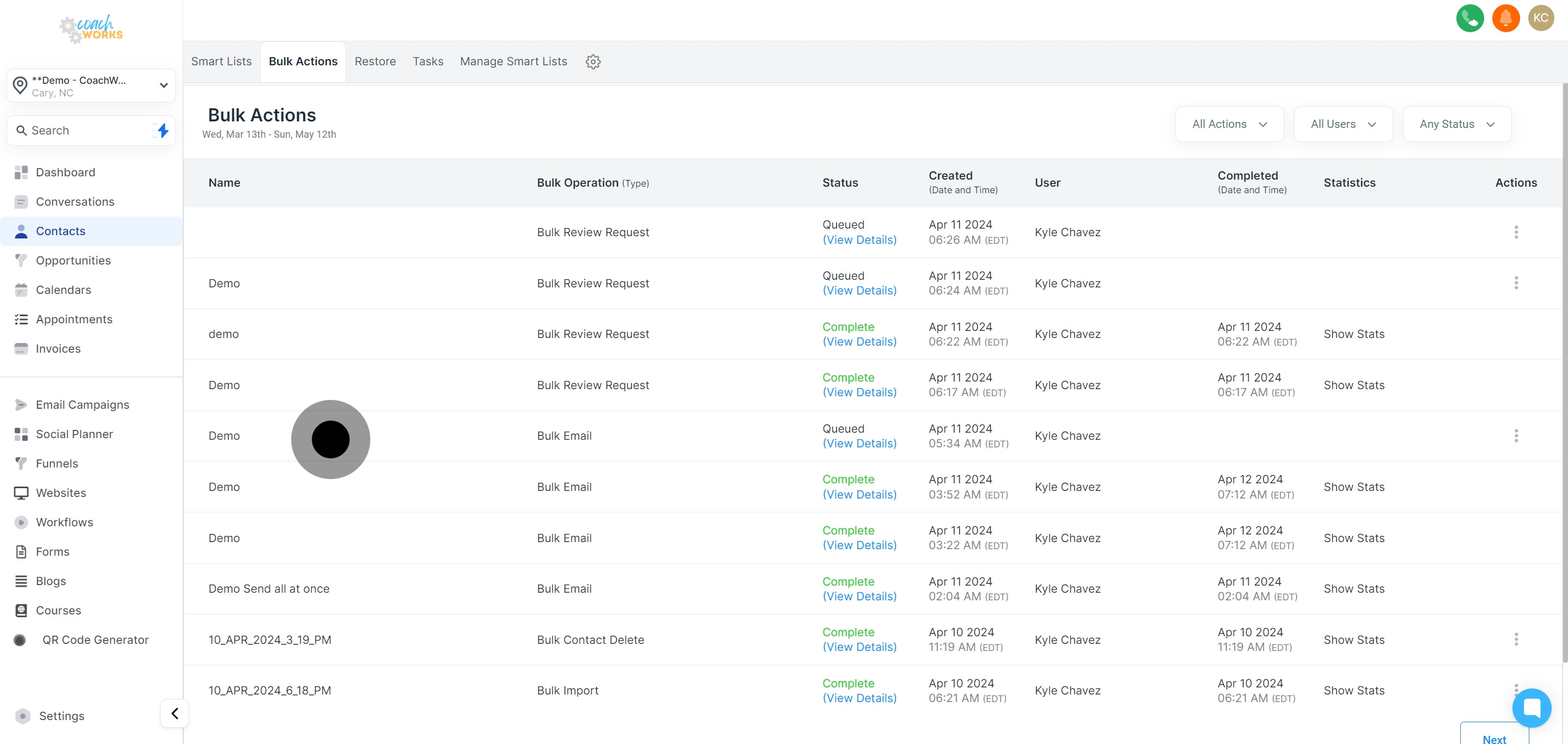Open the Workflows sidebar item
The image size is (1568, 744).
pos(65,522)
